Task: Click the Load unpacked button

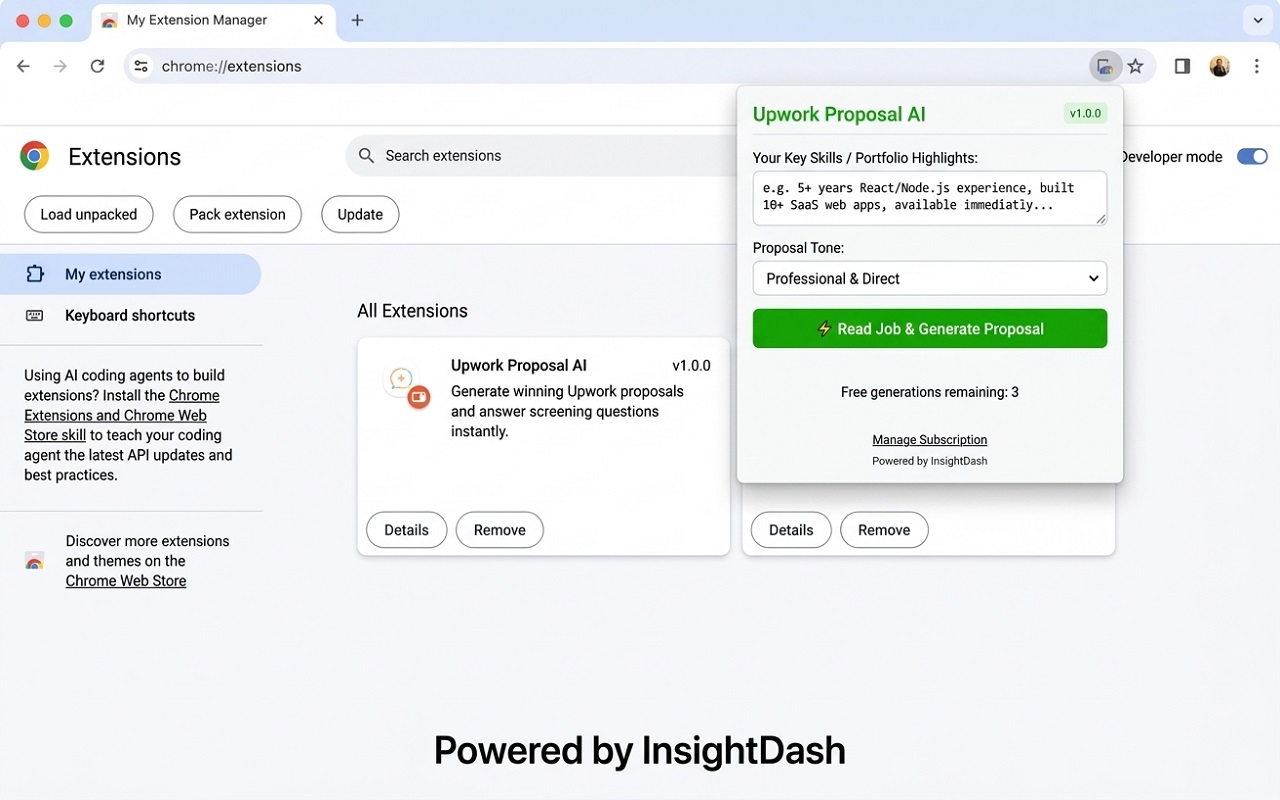Action: point(88,214)
